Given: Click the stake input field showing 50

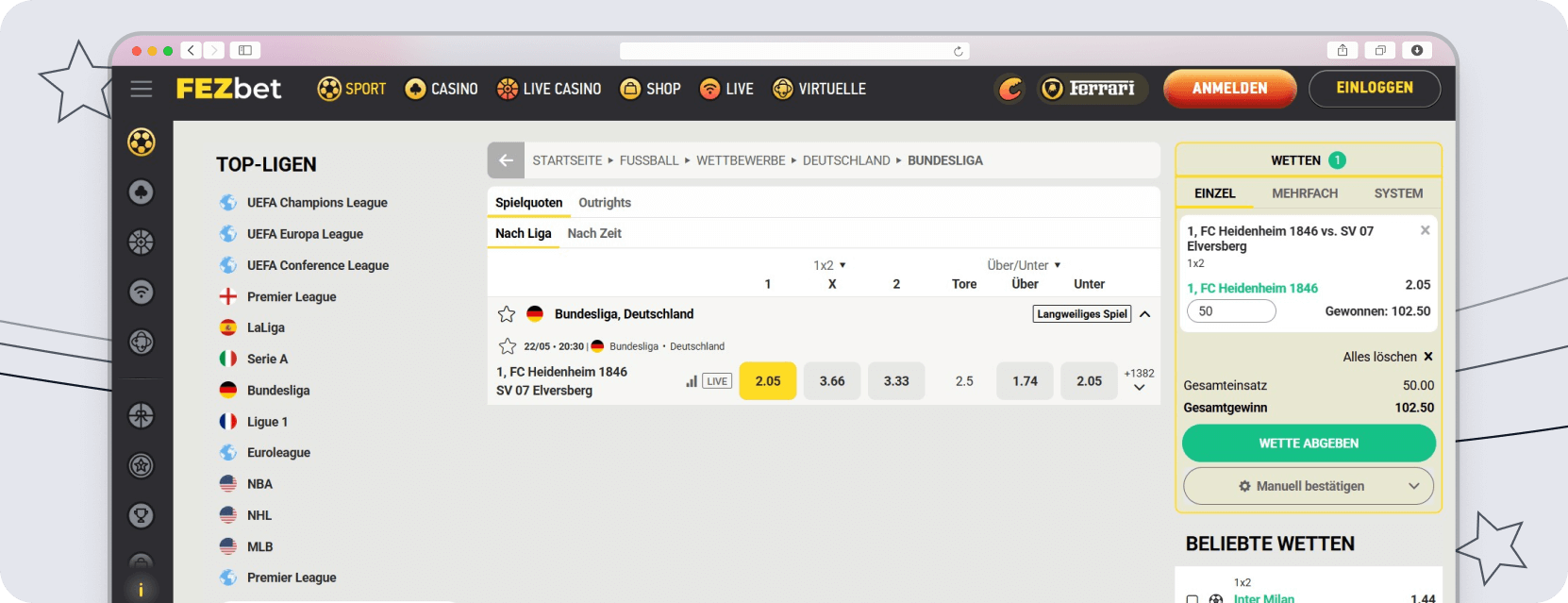Looking at the screenshot, I should click(x=1231, y=311).
